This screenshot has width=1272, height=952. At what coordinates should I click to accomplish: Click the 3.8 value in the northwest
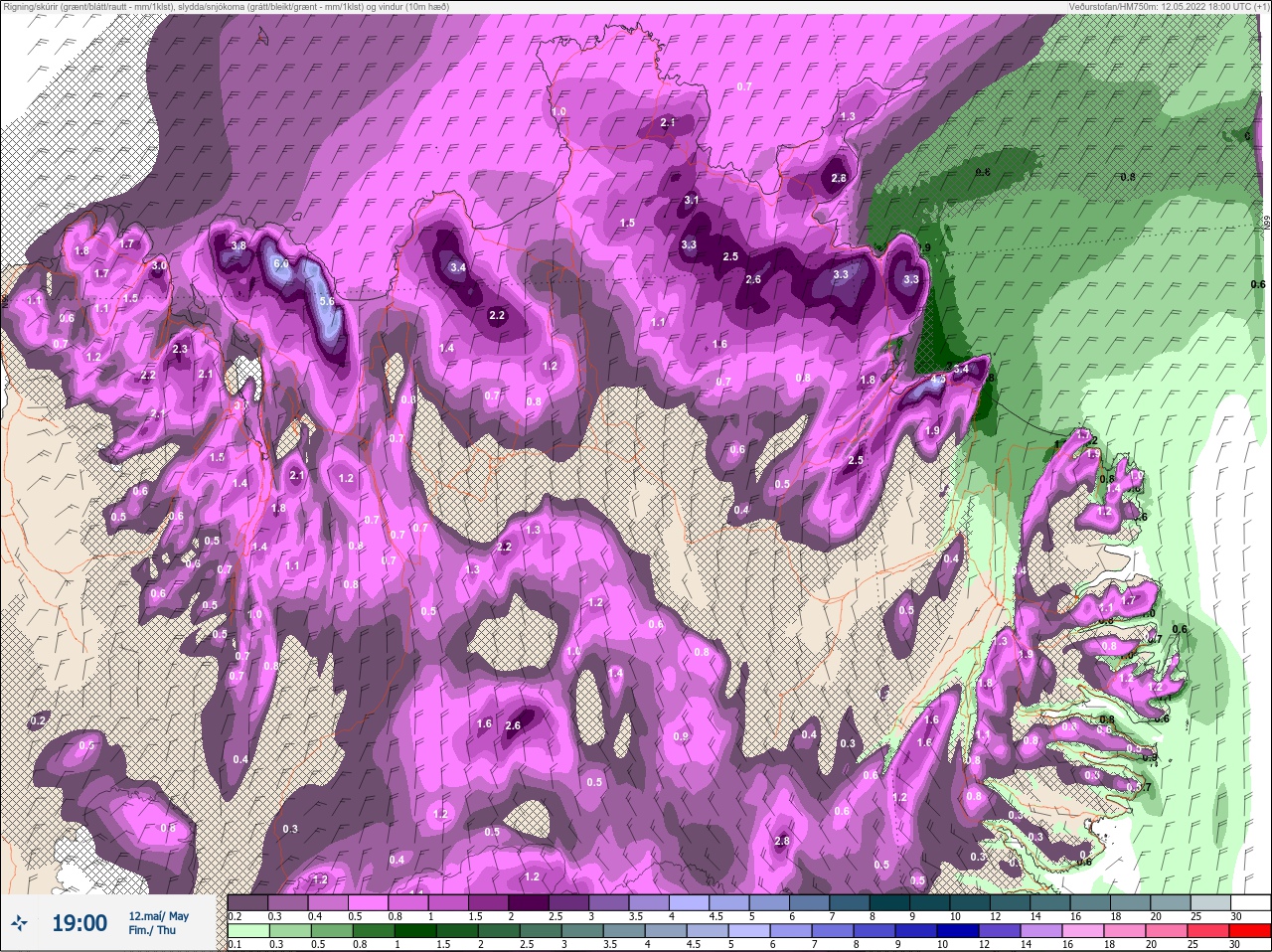238,245
